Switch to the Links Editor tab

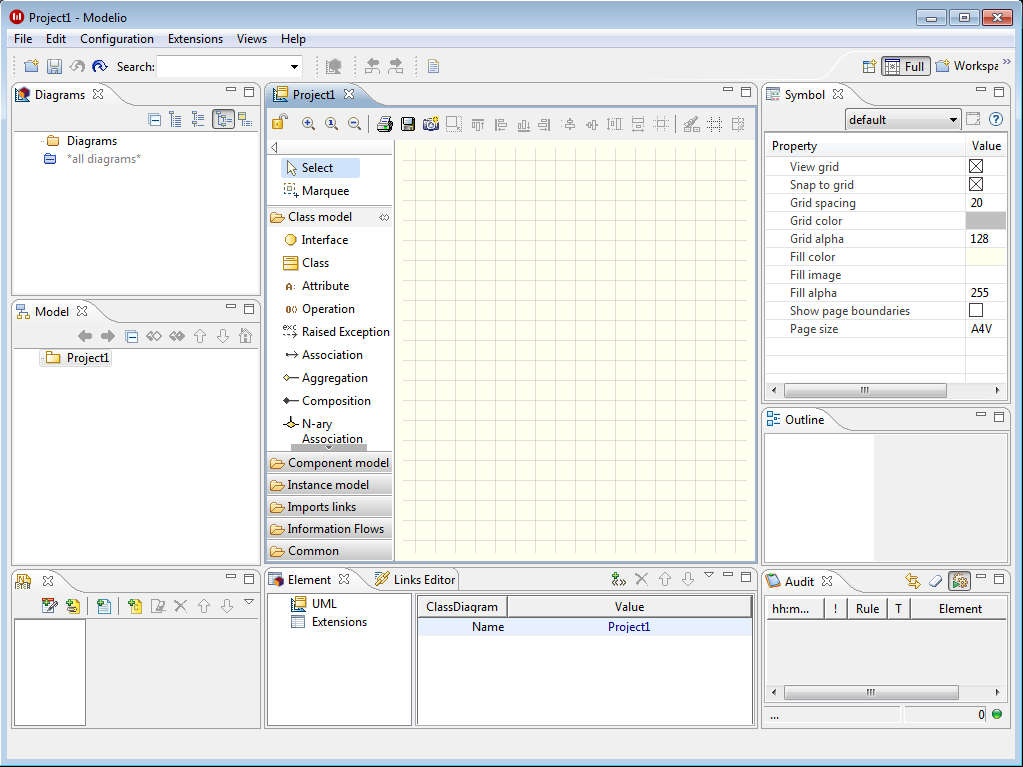coord(415,580)
